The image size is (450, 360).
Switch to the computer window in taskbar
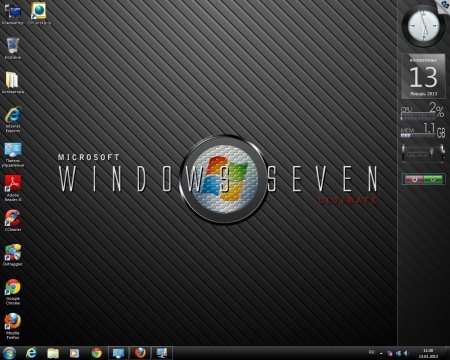162,353
